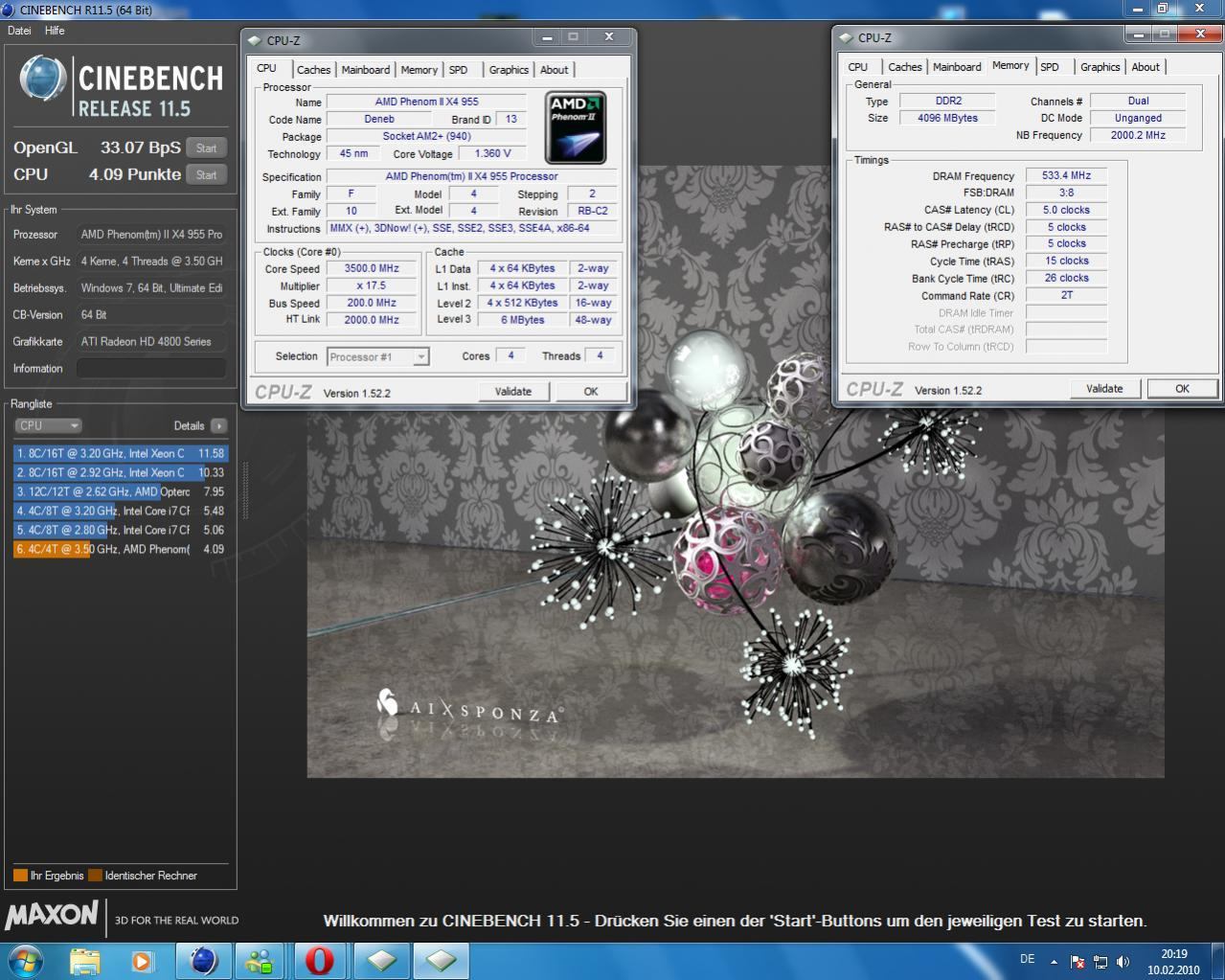
Task: Switch to Mainboard tab in left CPU-Z
Action: [366, 70]
